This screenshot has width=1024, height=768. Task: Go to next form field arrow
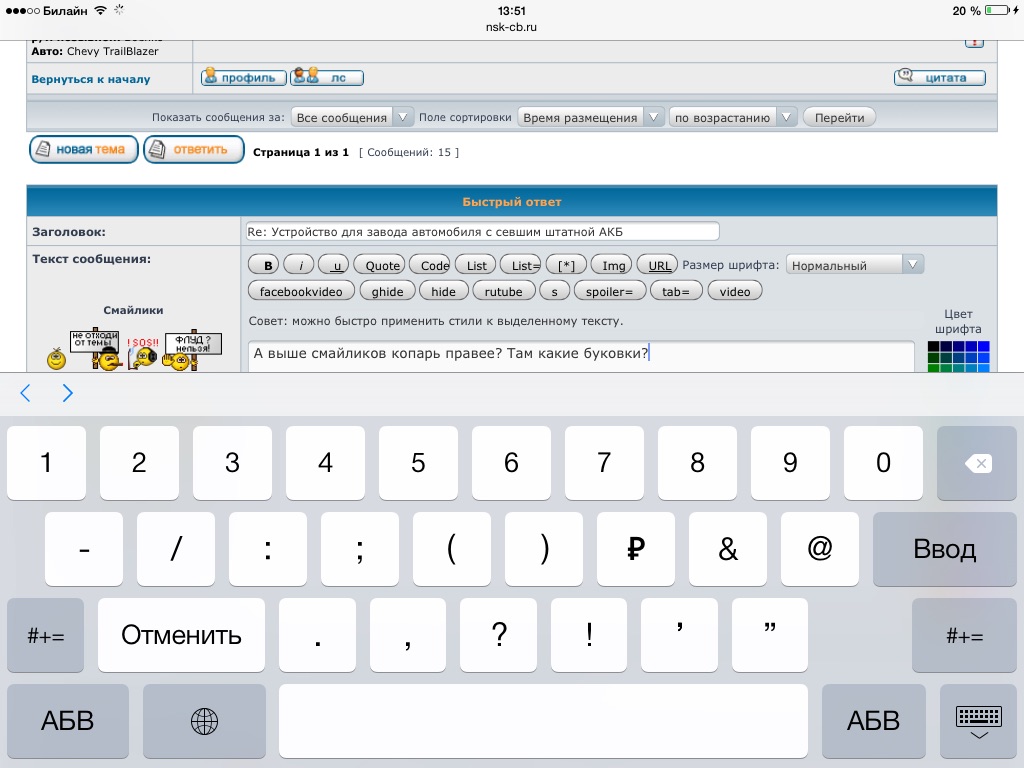[x=68, y=393]
